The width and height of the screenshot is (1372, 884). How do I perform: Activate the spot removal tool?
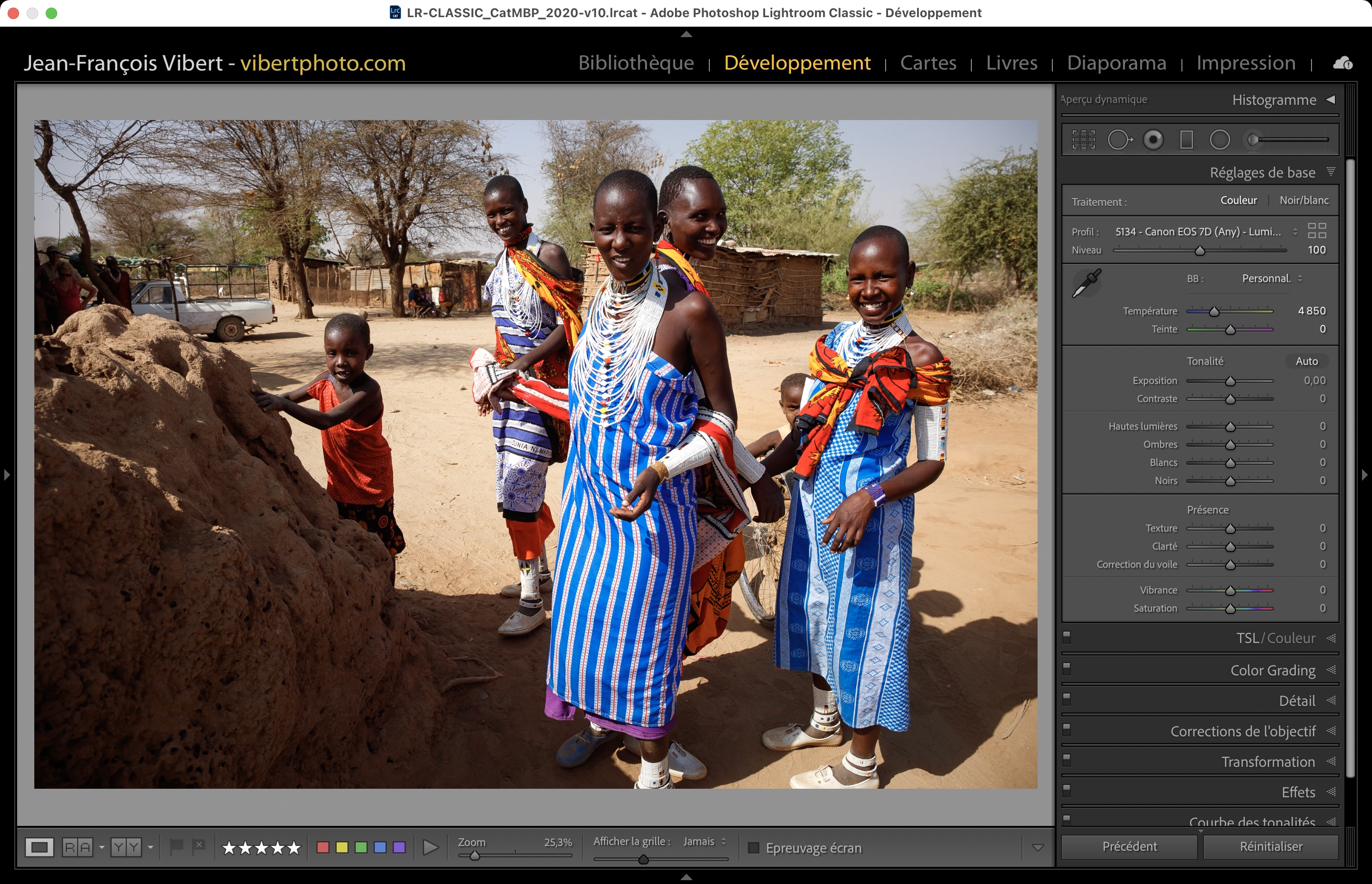(x=1119, y=140)
